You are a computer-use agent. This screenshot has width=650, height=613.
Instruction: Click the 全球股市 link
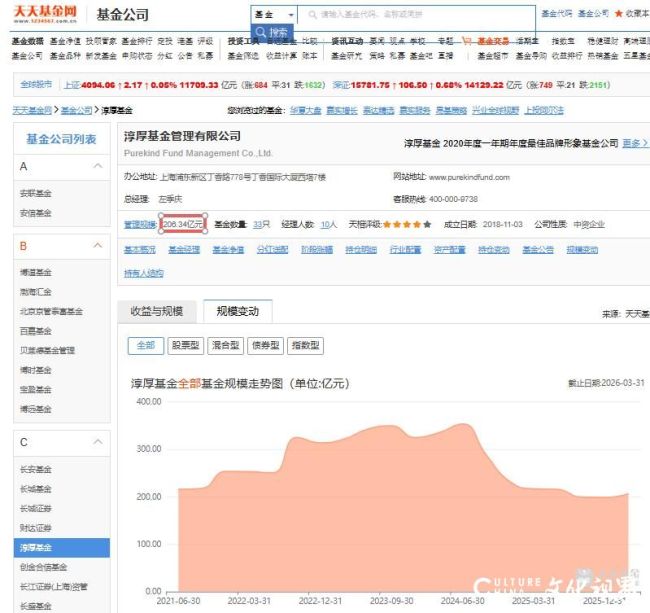point(36,85)
